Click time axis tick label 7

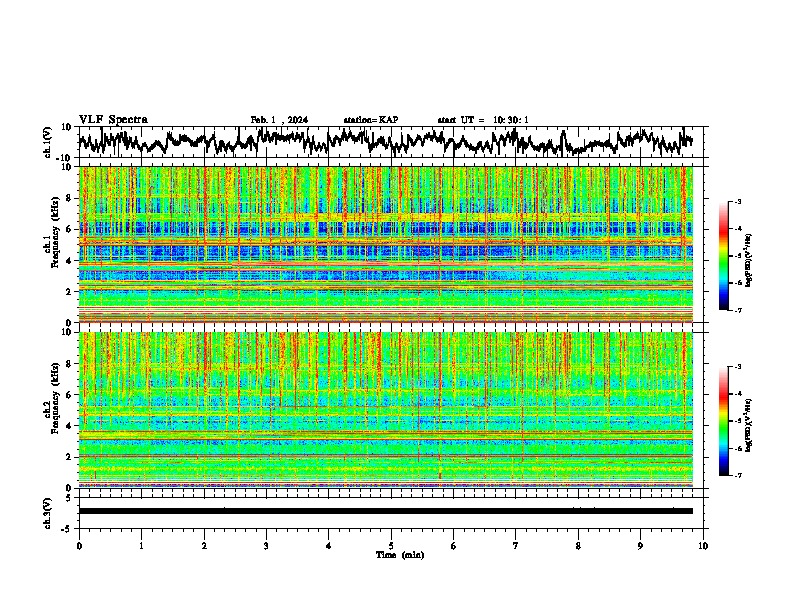click(516, 546)
